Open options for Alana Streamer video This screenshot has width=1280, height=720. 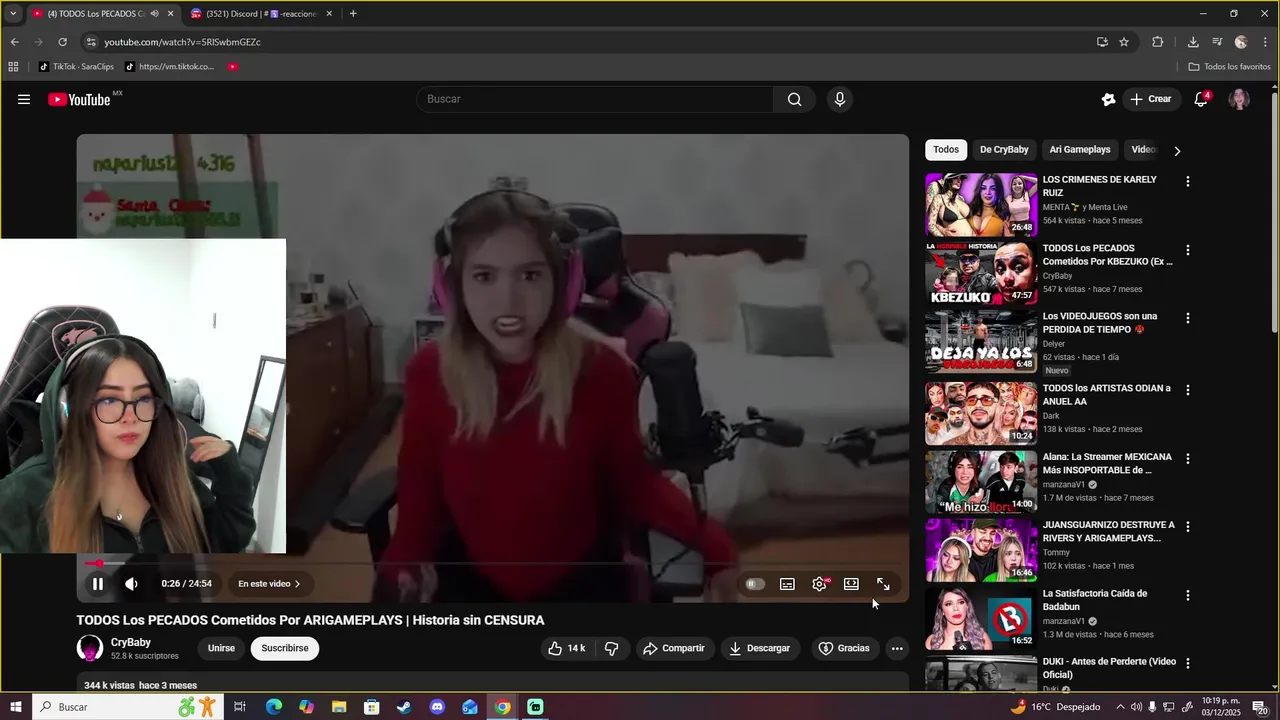pos(1188,459)
